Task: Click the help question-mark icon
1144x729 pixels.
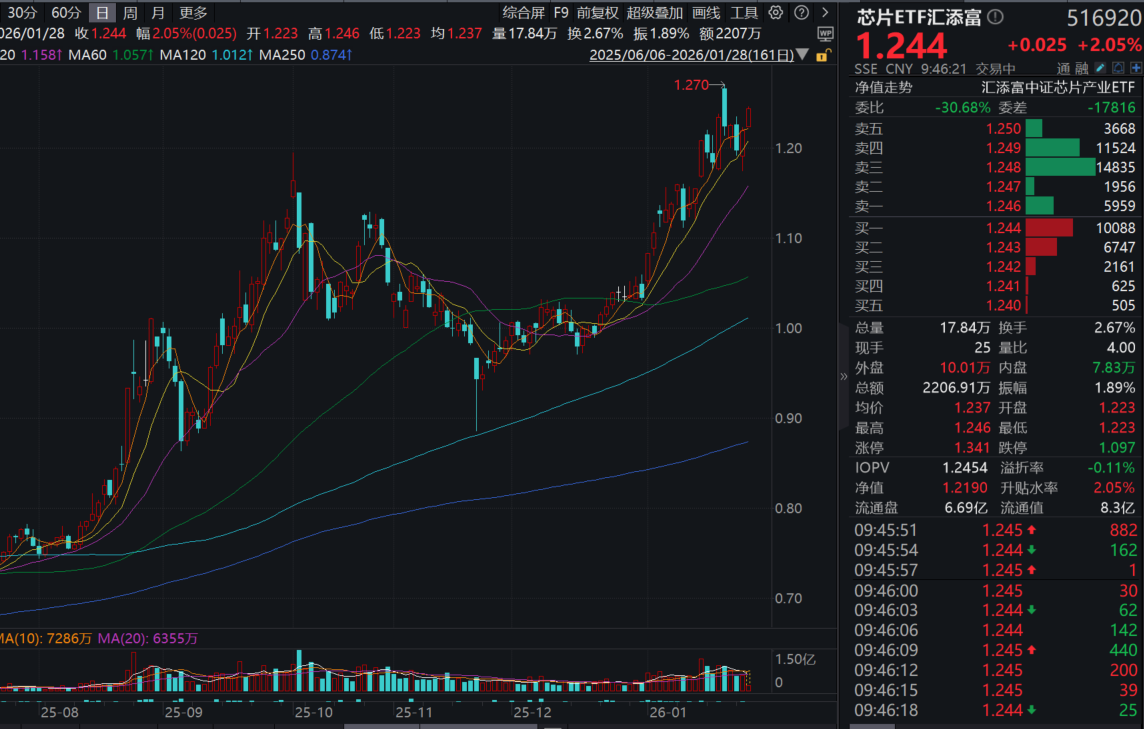Action: coord(801,13)
